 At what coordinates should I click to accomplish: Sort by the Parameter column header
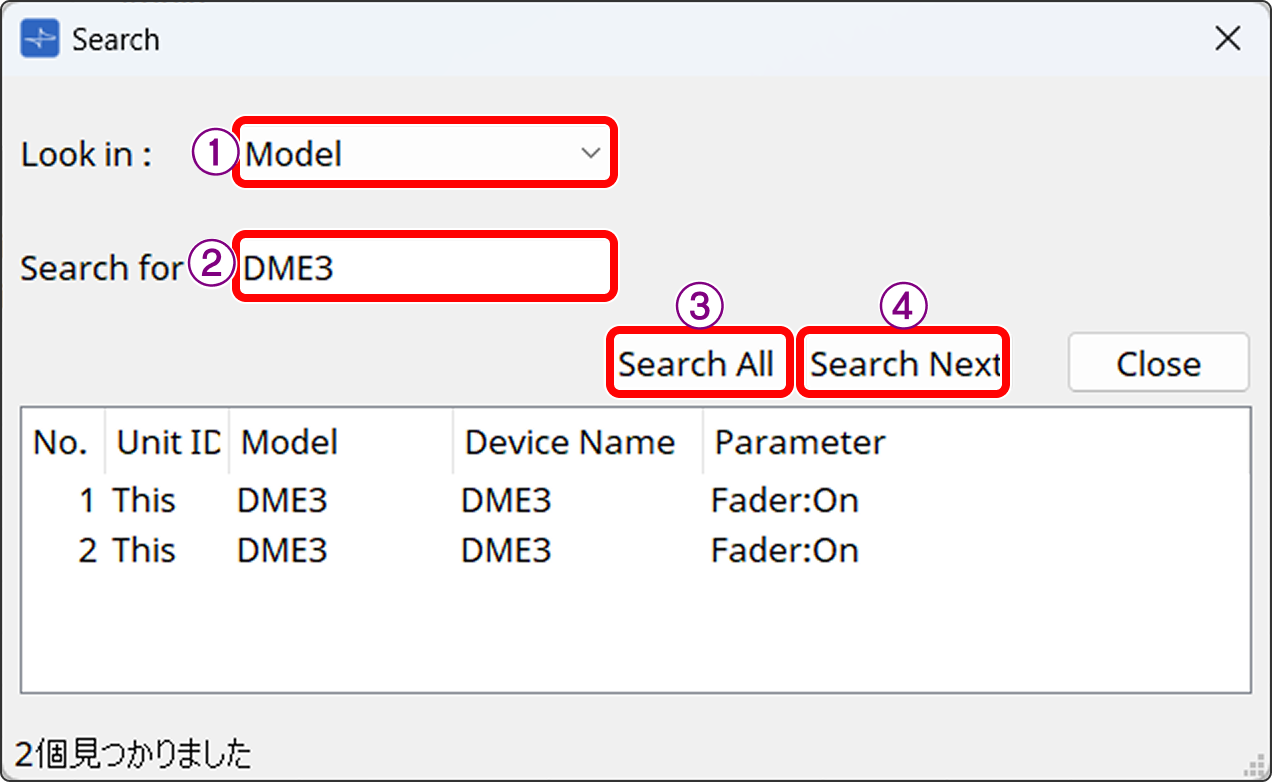pyautogui.click(x=798, y=441)
